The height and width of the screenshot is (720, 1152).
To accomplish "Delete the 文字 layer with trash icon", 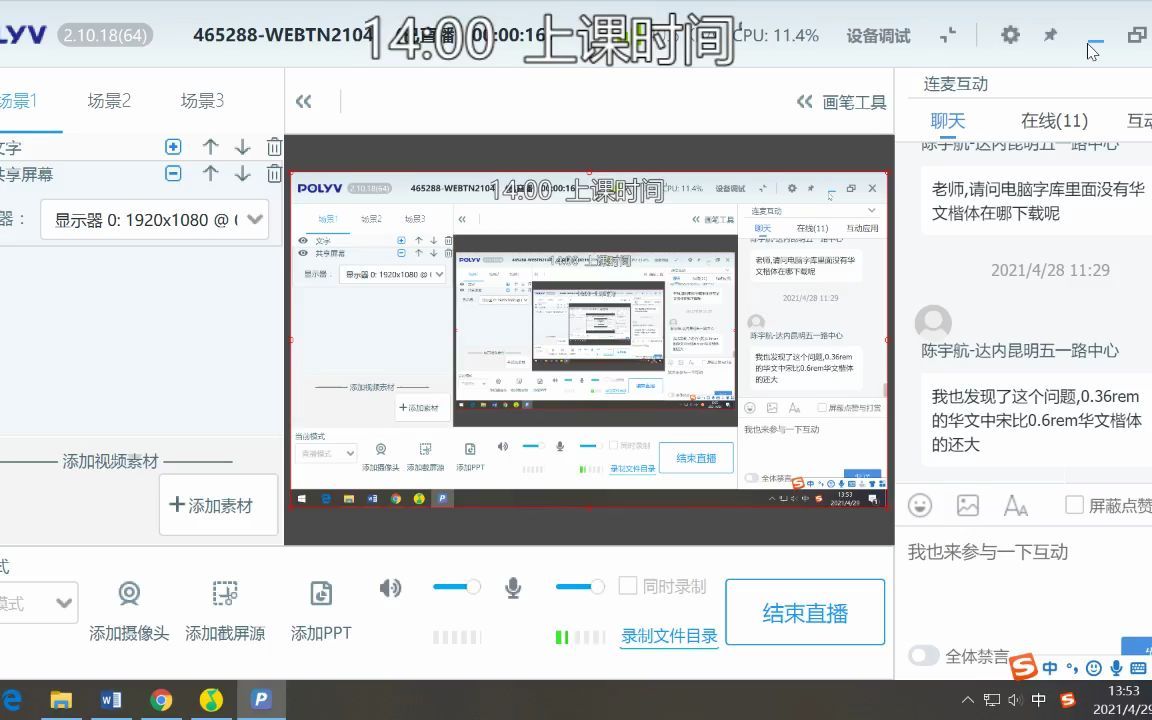I will tap(274, 146).
